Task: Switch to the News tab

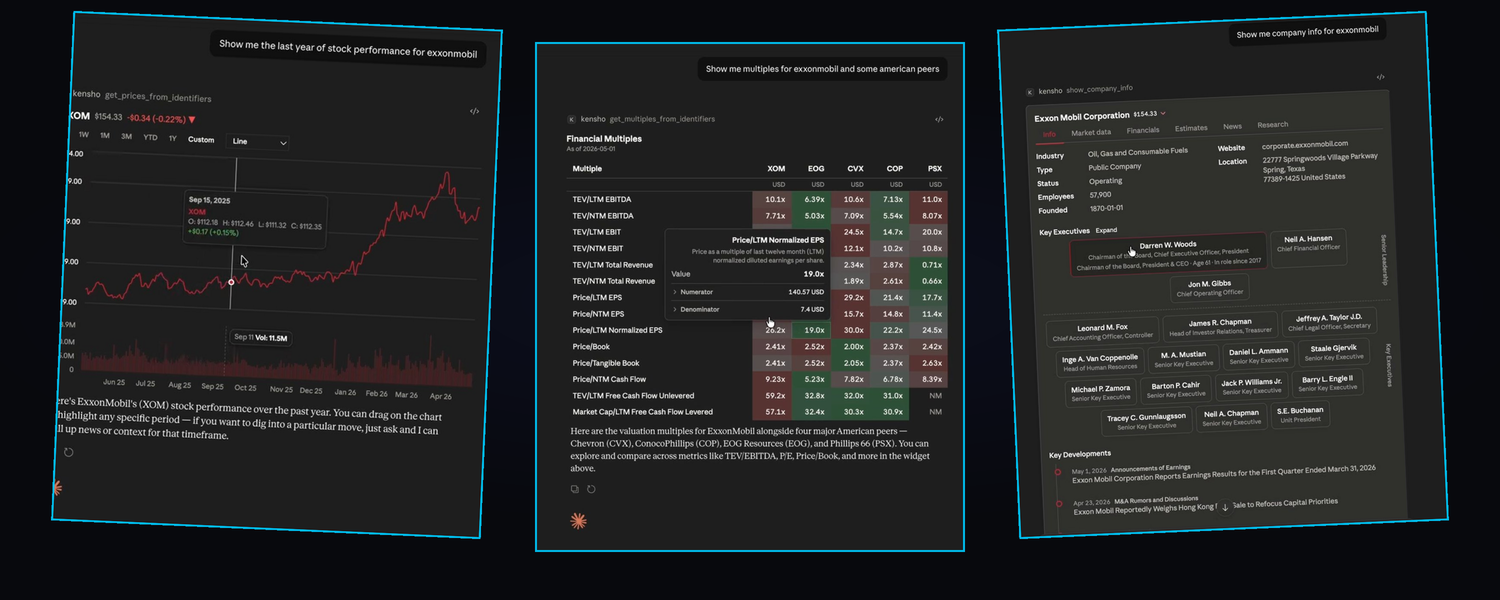Action: (1232, 126)
